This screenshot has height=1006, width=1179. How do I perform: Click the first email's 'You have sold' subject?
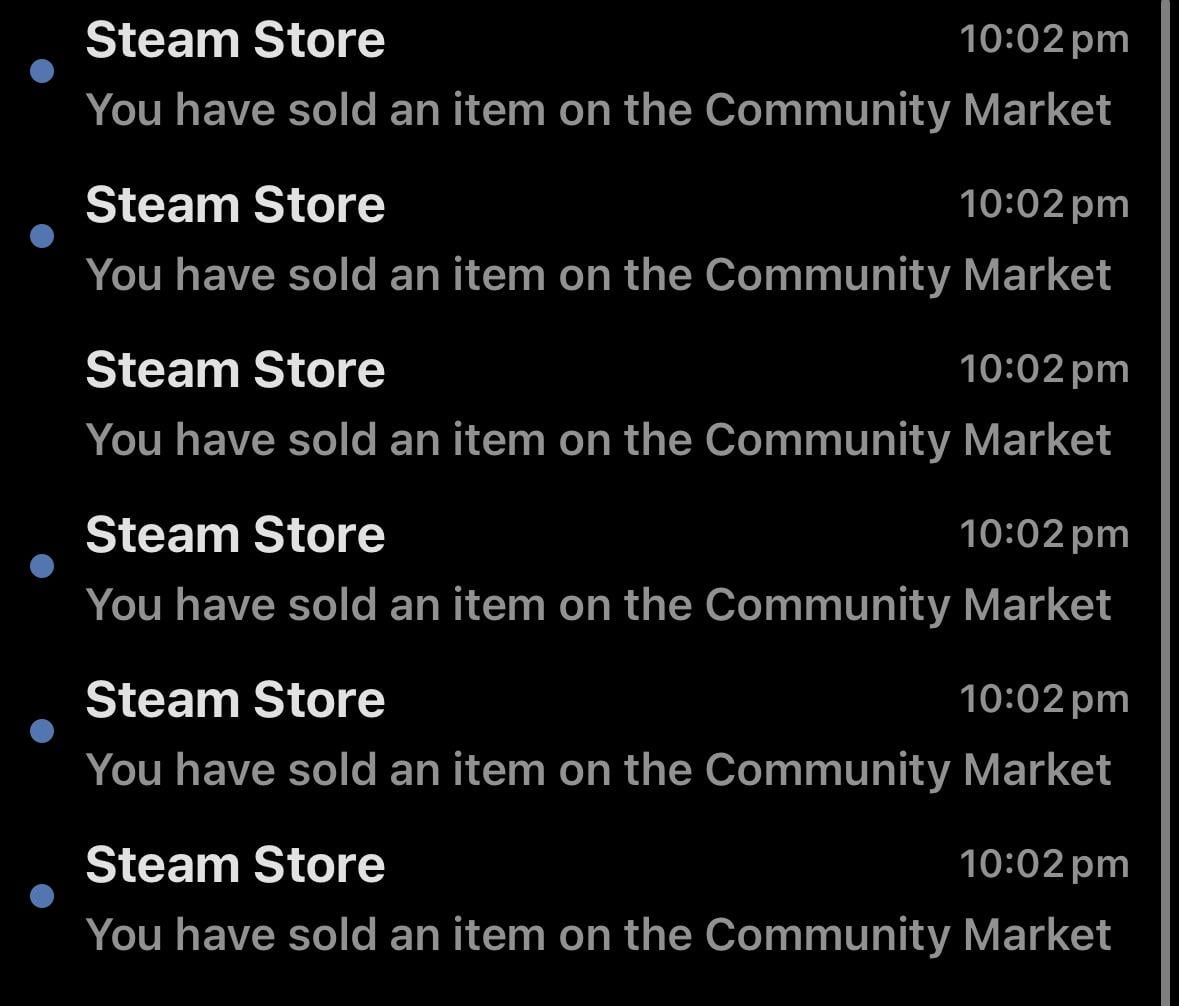(x=598, y=110)
